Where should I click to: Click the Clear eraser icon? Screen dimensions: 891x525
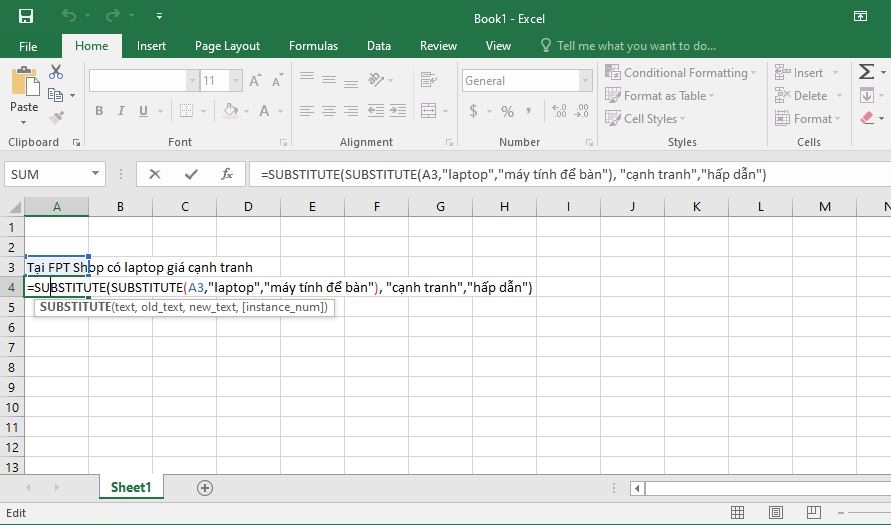point(867,118)
